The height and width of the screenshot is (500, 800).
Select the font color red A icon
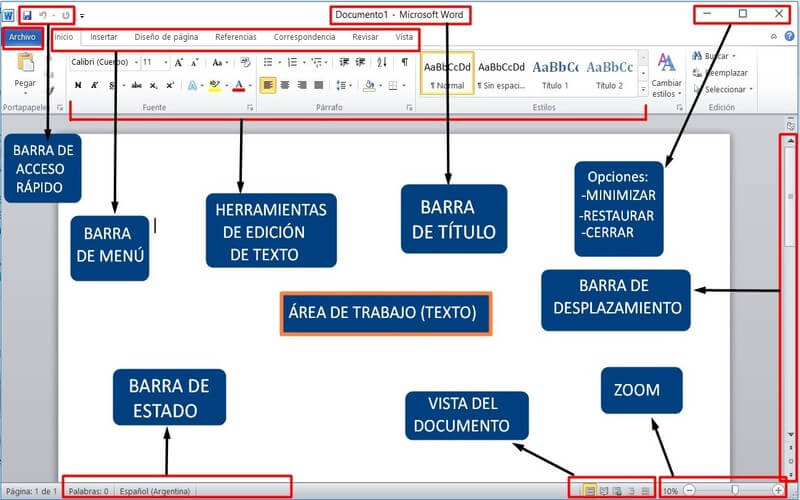[238, 86]
